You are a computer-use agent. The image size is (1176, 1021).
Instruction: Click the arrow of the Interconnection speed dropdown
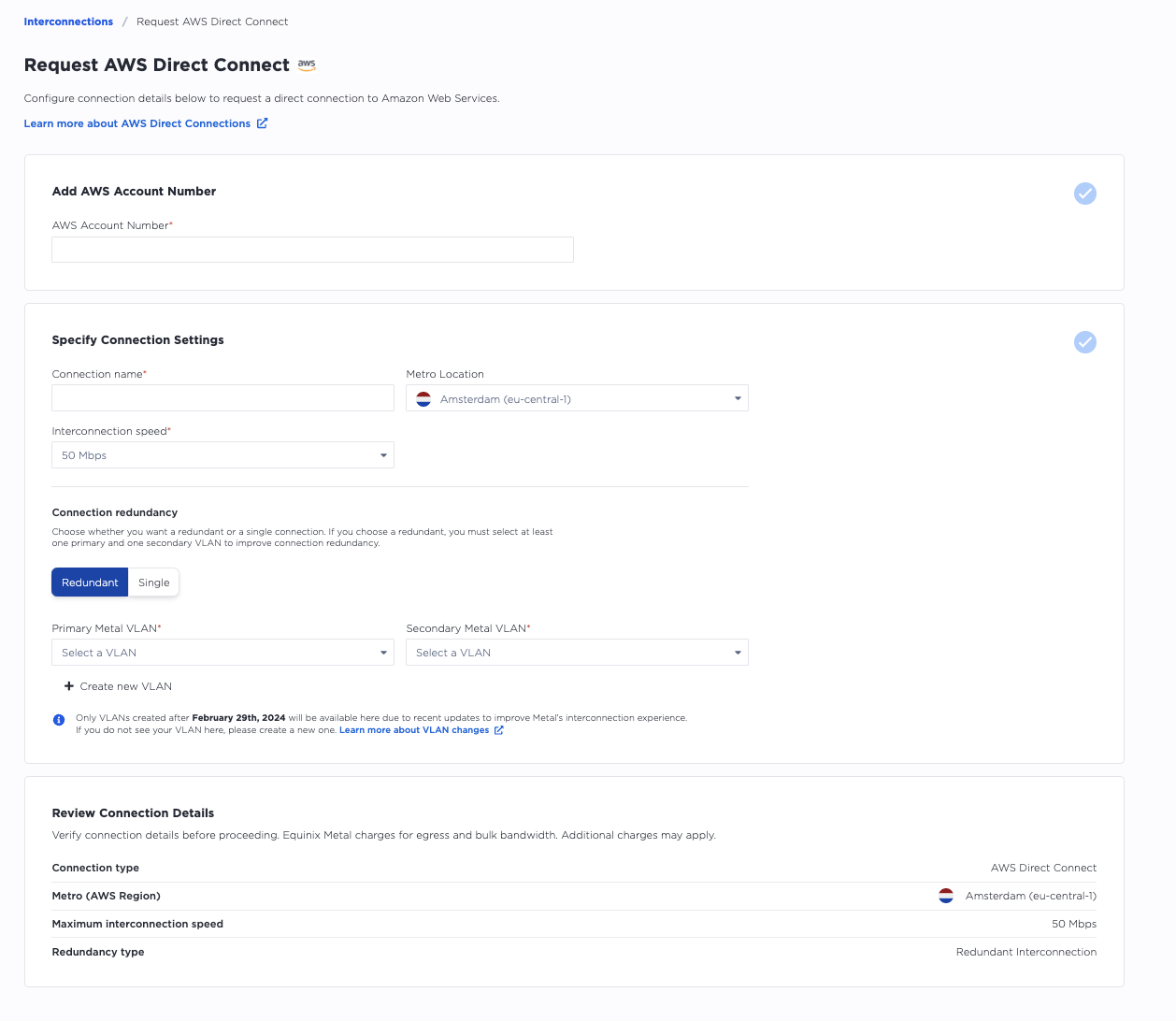383,455
